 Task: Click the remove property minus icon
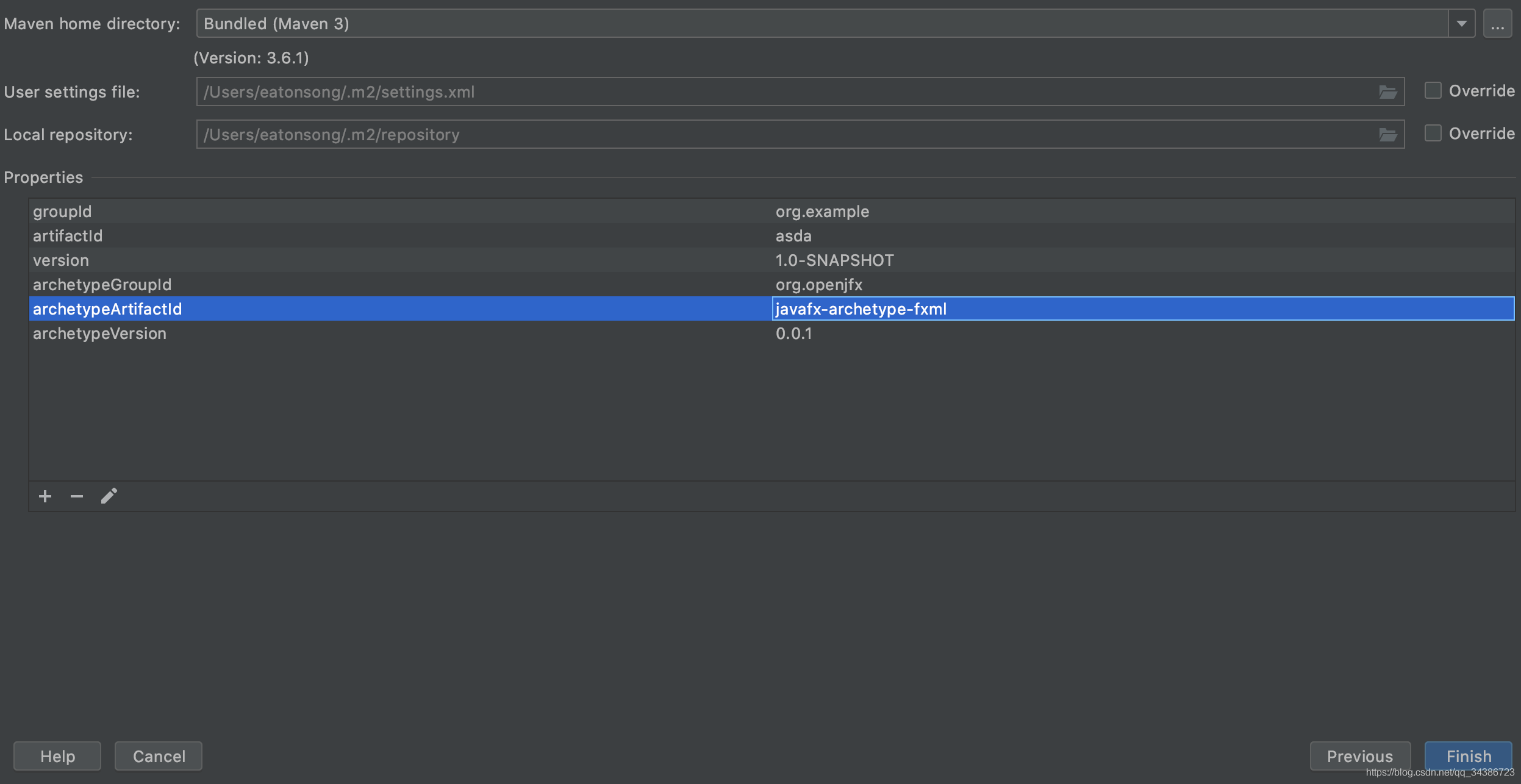click(77, 496)
